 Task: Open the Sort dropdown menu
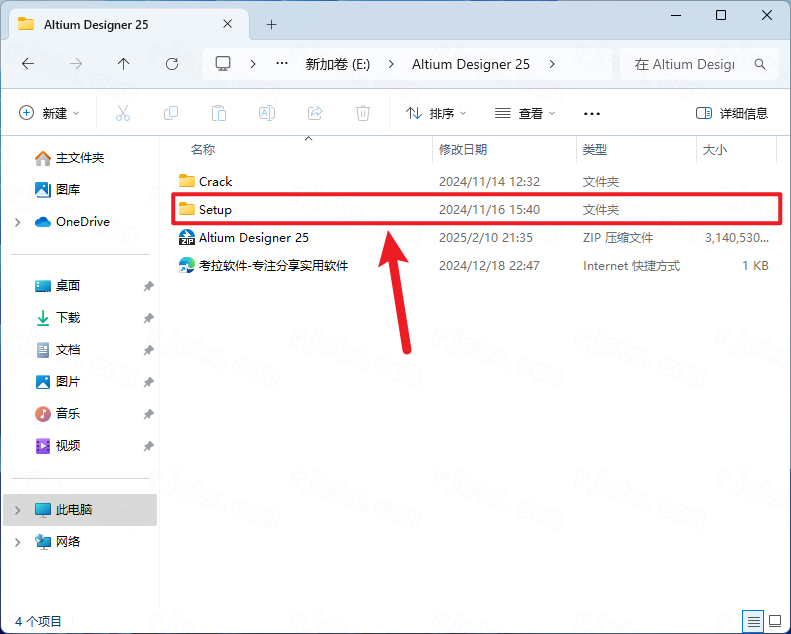pos(436,114)
